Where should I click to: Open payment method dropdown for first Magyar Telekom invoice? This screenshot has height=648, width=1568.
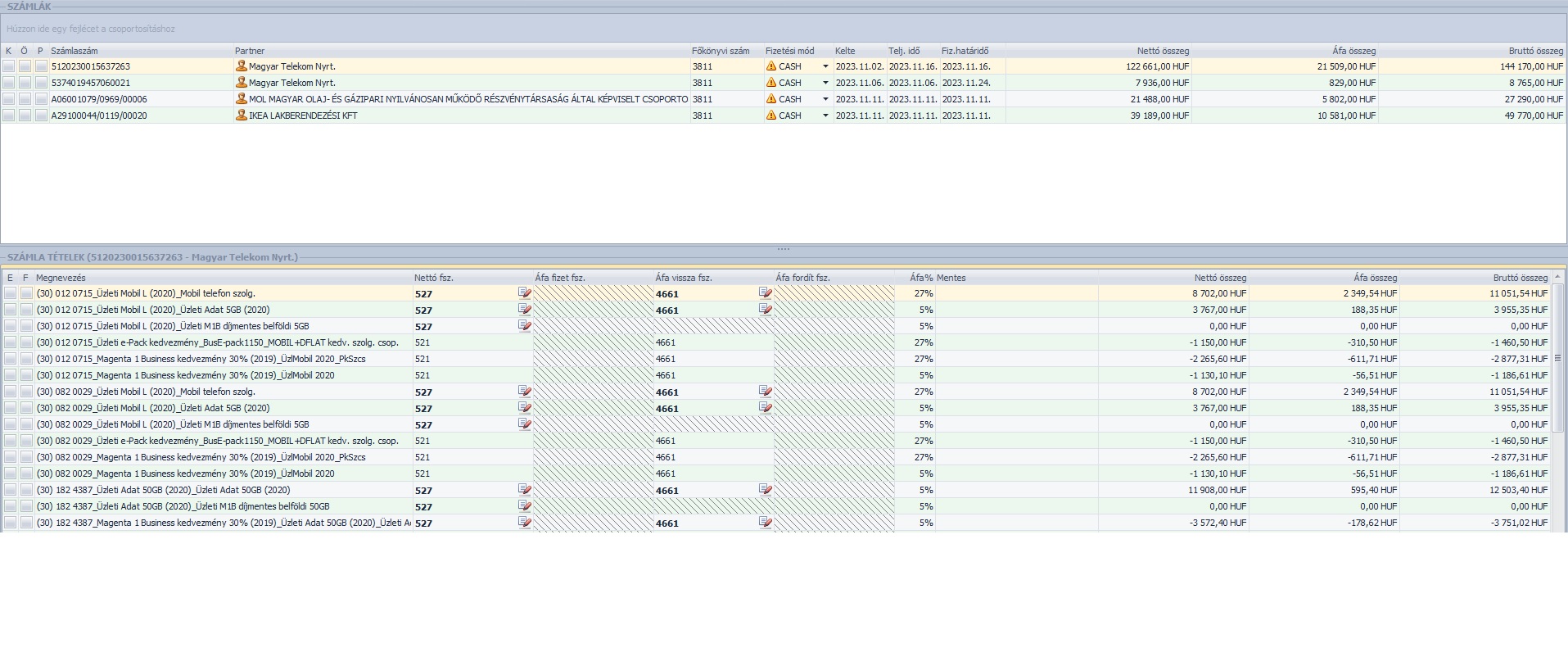825,66
